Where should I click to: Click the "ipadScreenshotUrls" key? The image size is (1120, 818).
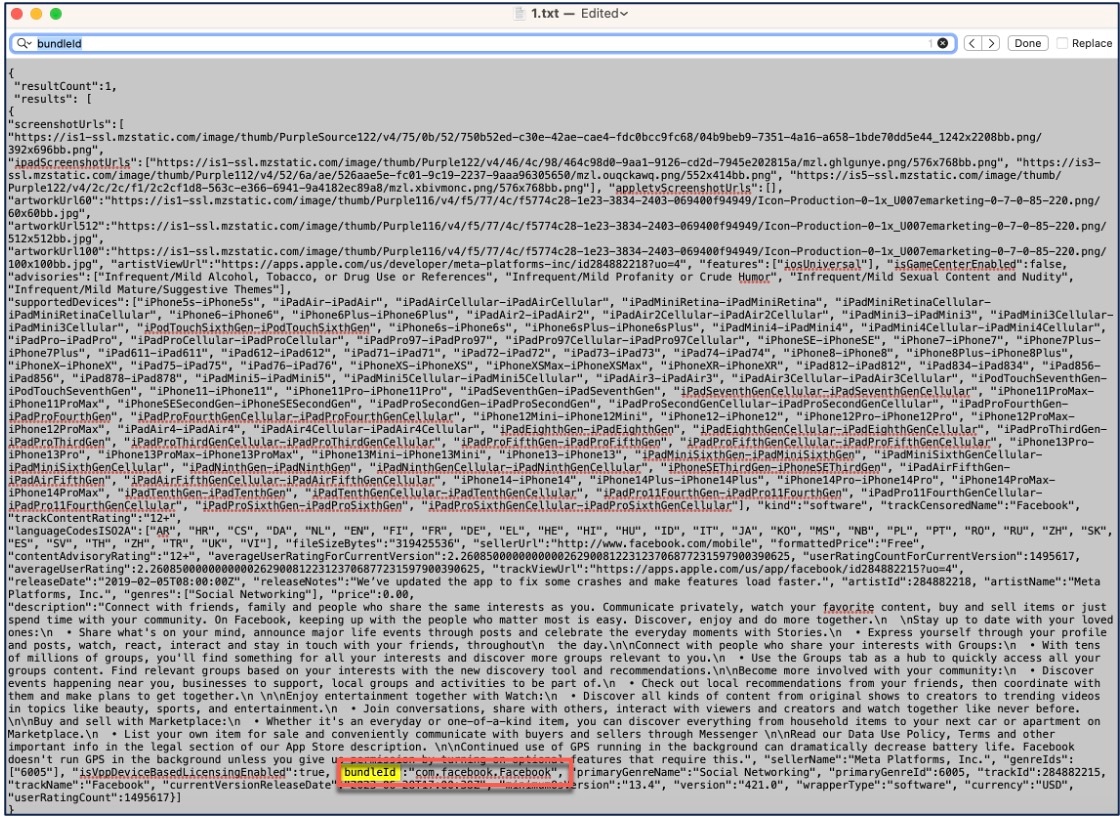tap(73, 163)
